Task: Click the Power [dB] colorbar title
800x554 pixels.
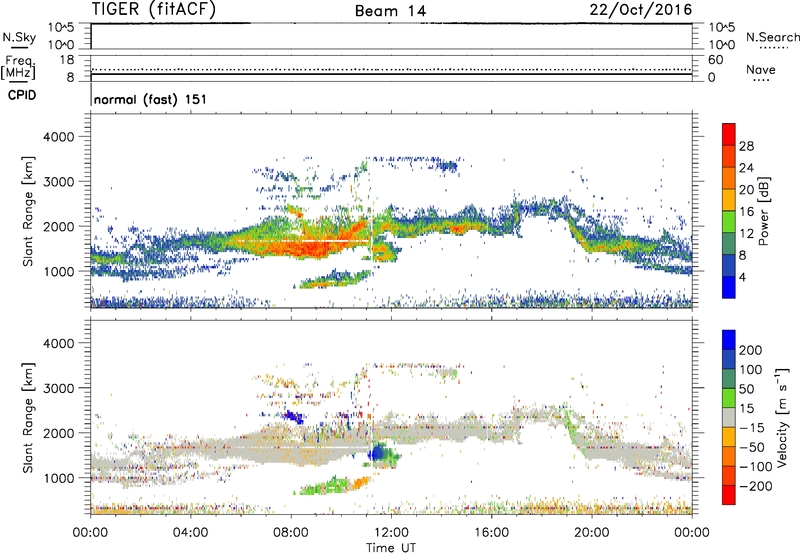Action: point(763,211)
